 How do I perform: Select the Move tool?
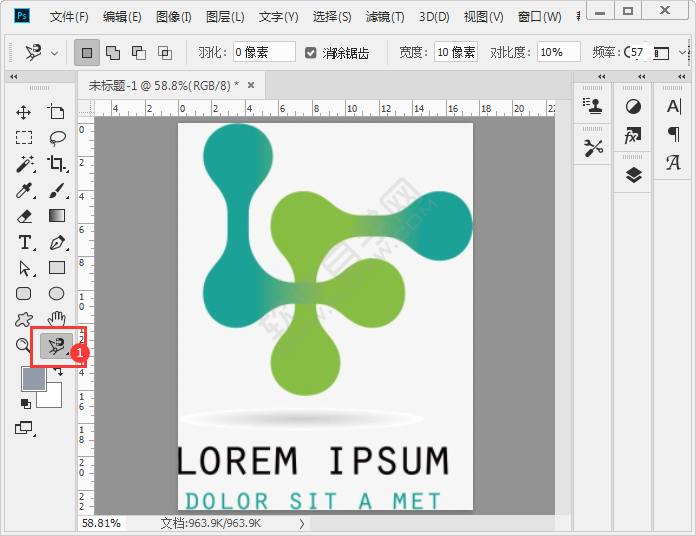click(24, 112)
